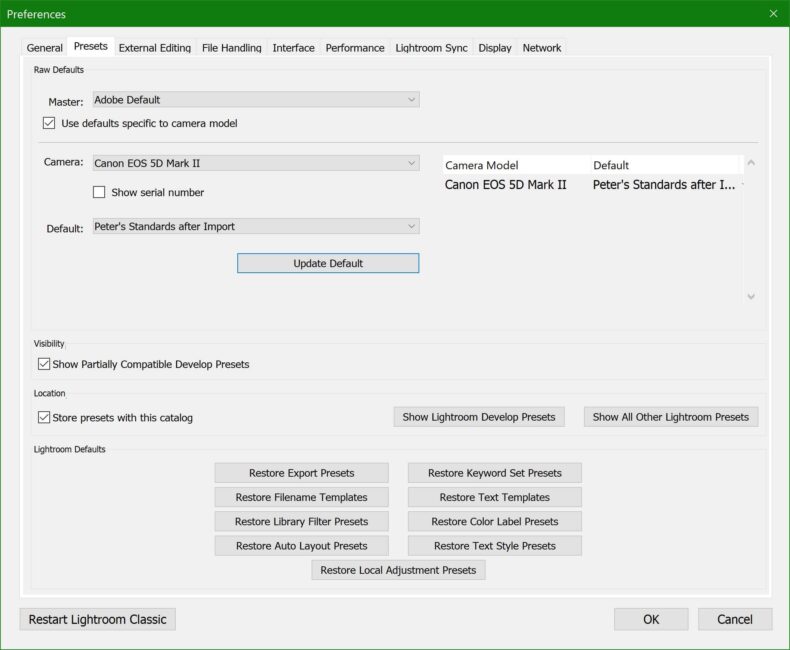Expand the Camera model dropdown
This screenshot has width=790, height=650.
coord(256,163)
